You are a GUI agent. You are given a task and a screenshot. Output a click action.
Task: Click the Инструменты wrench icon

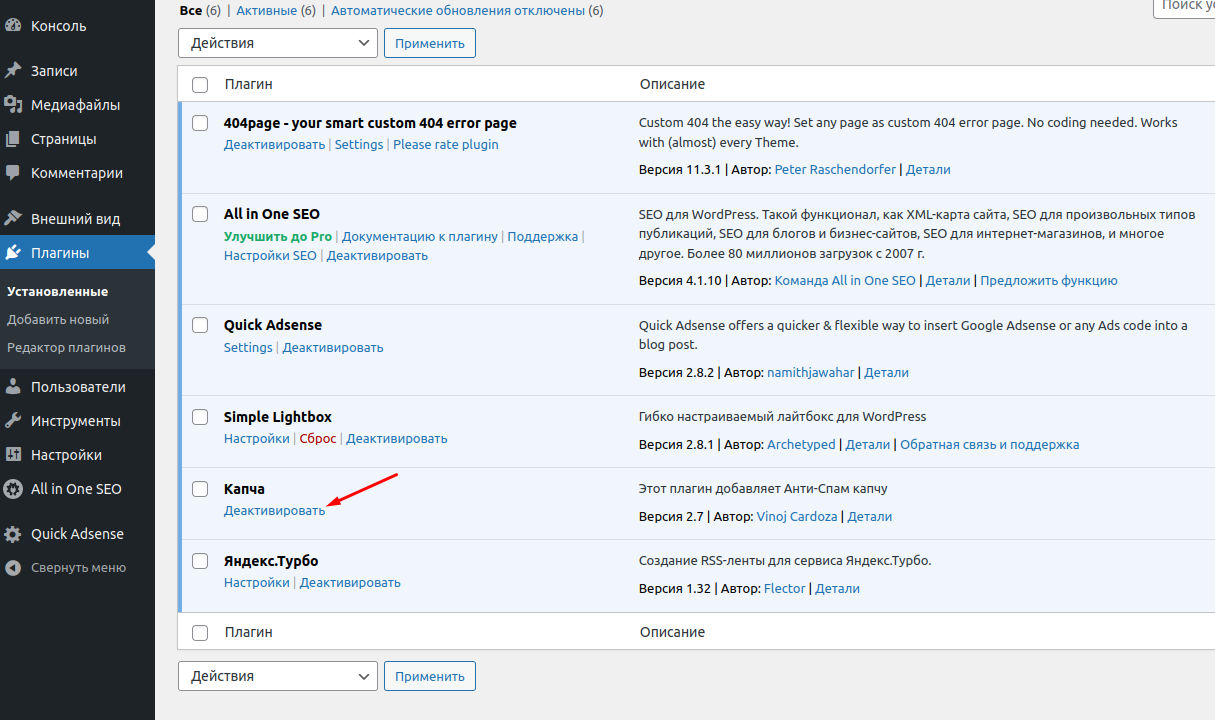point(13,421)
